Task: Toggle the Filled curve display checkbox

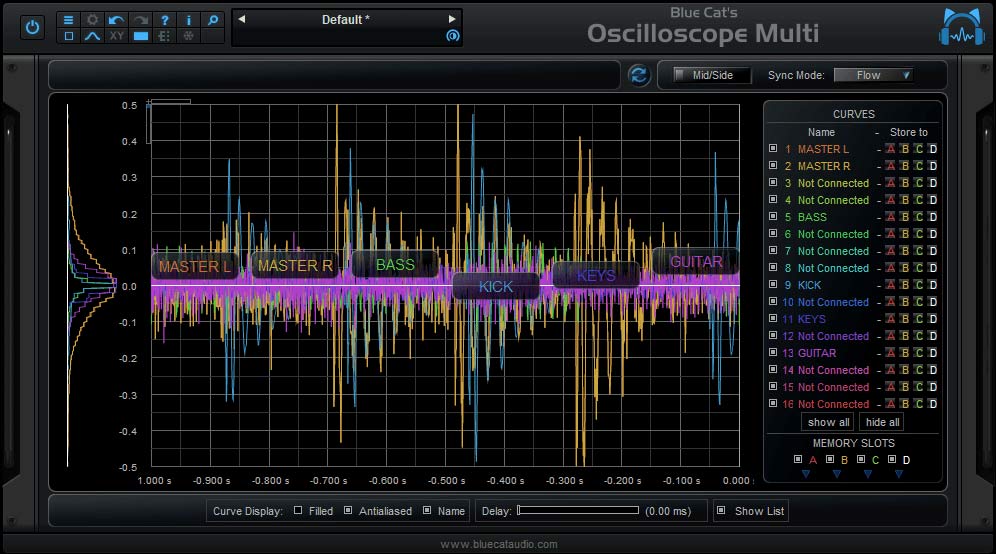Action: (x=298, y=511)
